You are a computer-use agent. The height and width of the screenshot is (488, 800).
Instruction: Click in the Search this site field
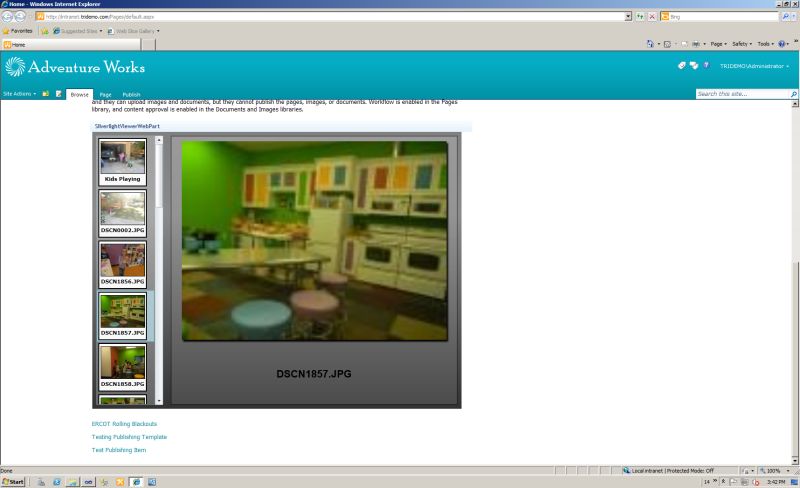(742, 94)
